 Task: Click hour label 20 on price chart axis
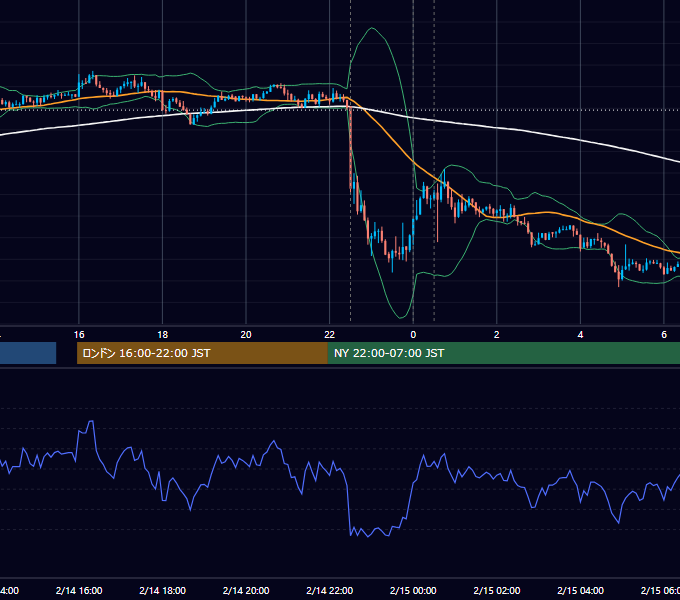tap(246, 335)
